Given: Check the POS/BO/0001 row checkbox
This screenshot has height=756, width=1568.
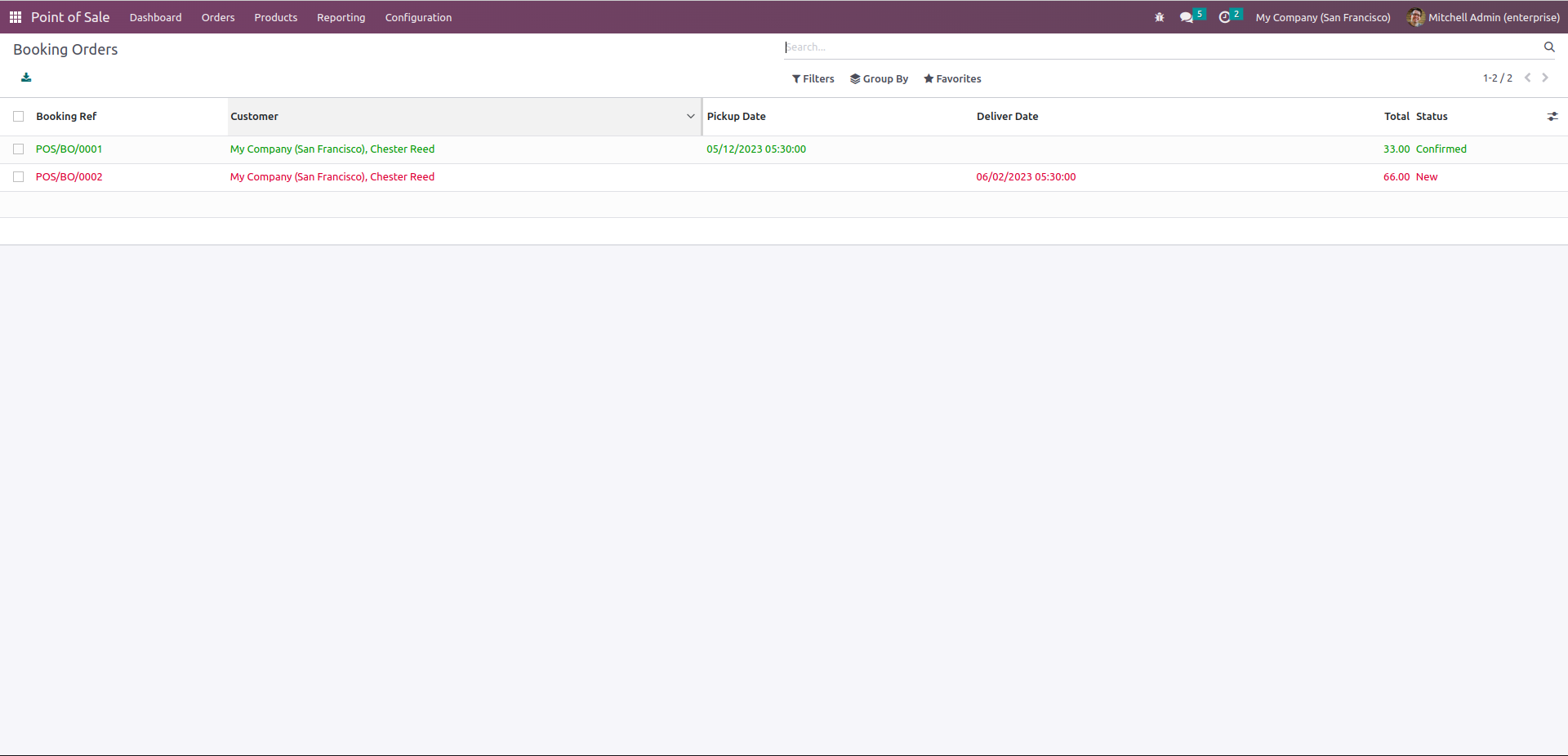Looking at the screenshot, I should pyautogui.click(x=19, y=149).
